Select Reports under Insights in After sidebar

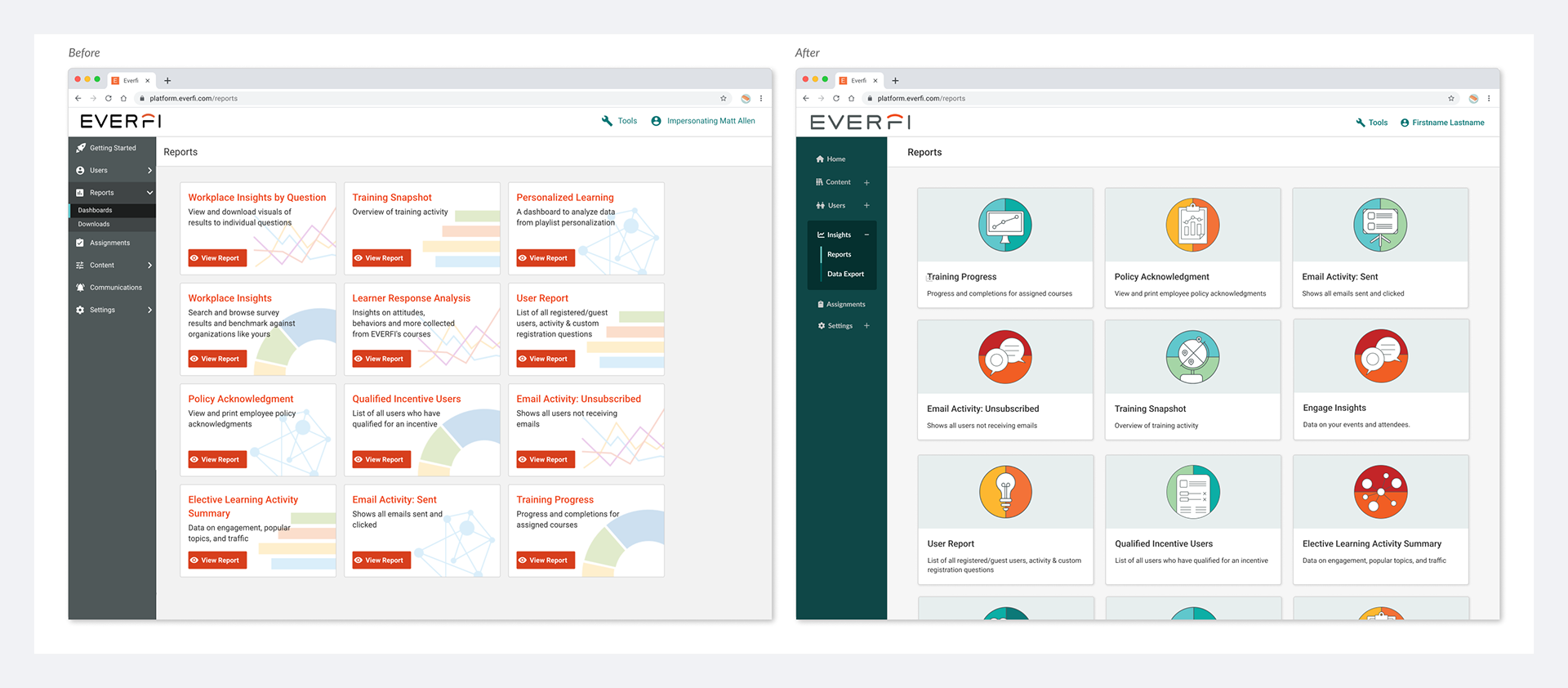pyautogui.click(x=839, y=254)
